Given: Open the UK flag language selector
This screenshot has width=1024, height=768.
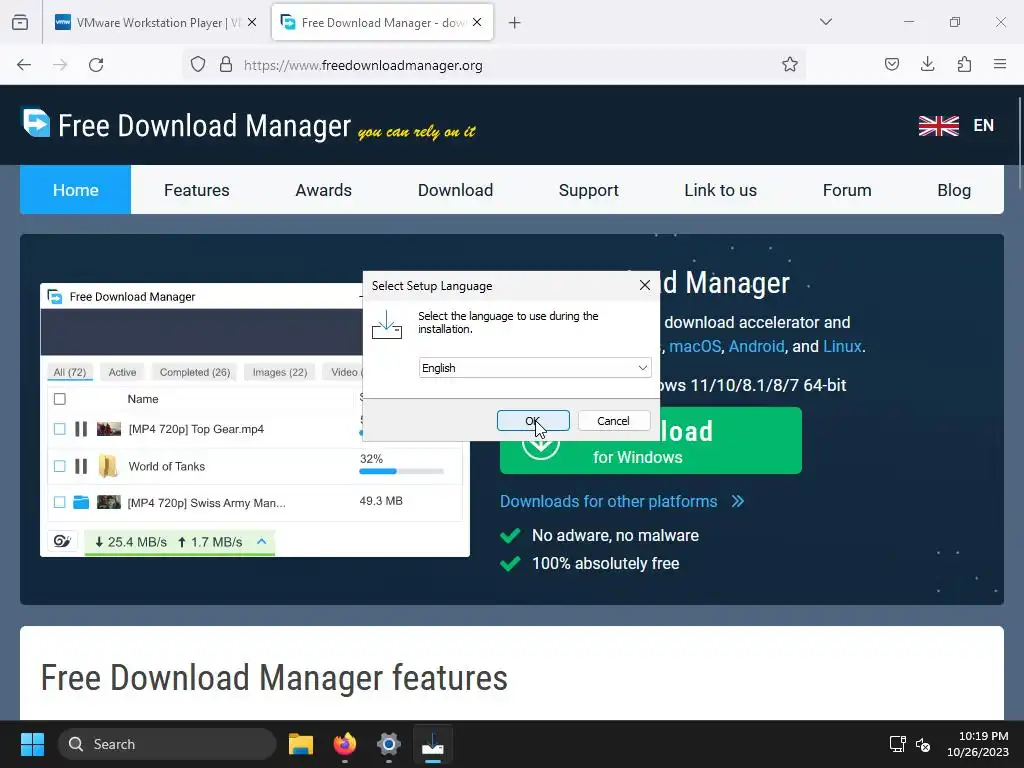Looking at the screenshot, I should click(938, 125).
